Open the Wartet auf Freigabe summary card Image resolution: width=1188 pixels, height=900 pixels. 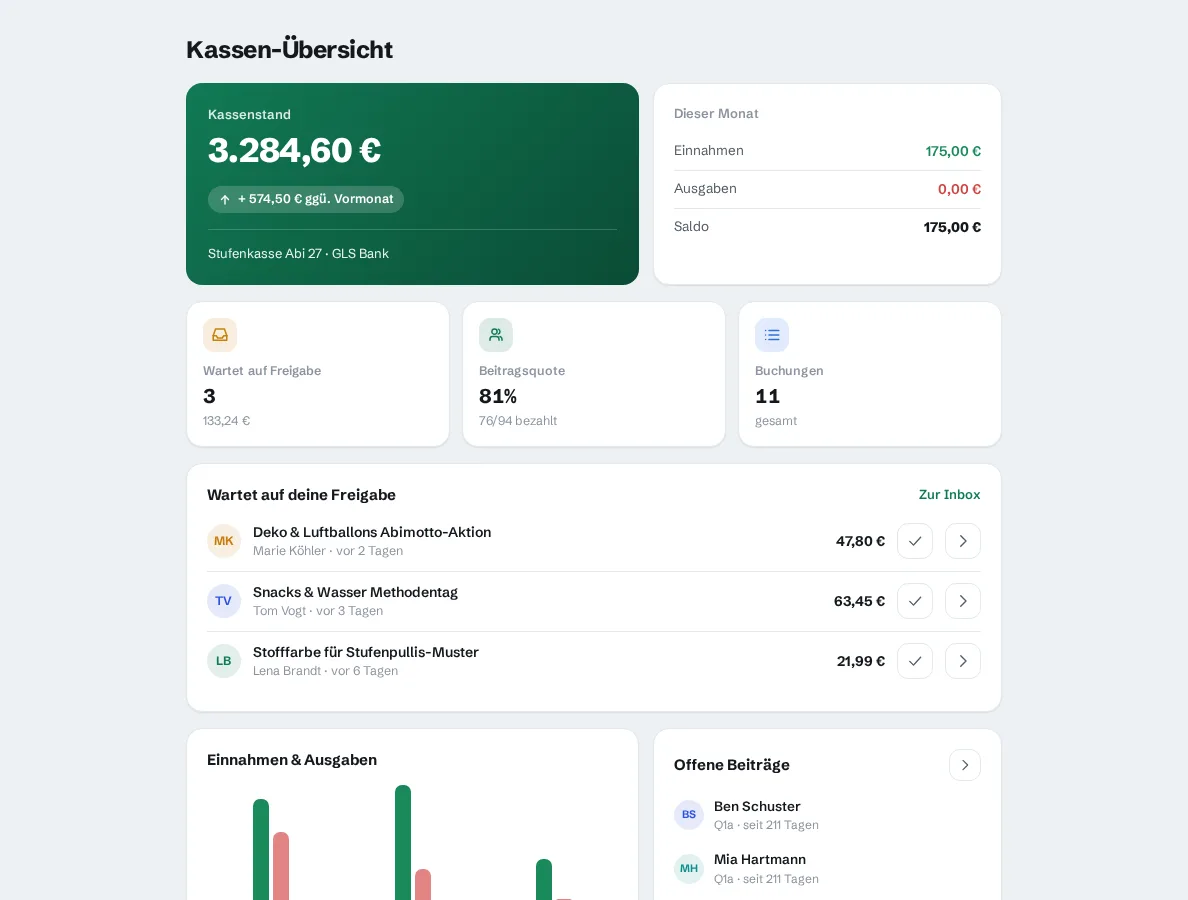click(317, 374)
